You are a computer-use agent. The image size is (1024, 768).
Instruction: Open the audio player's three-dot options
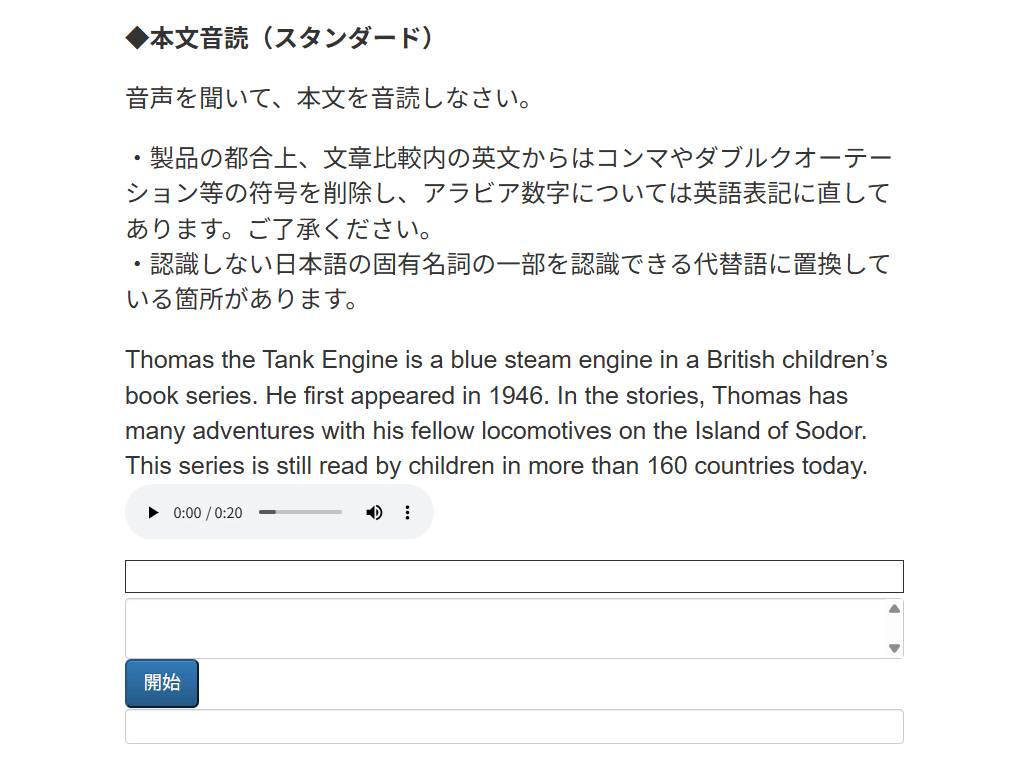point(407,513)
